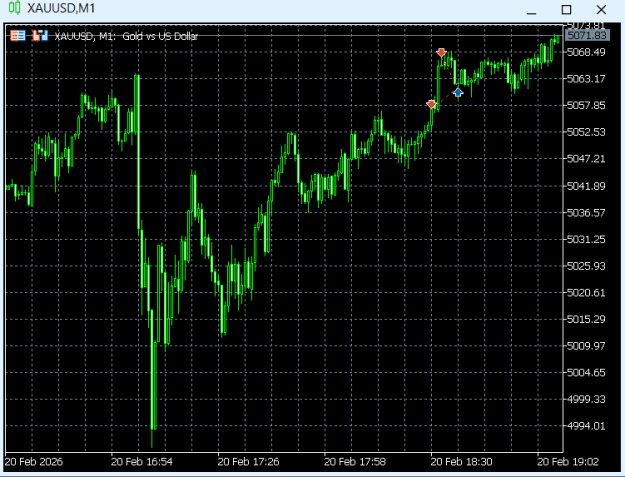The image size is (625, 477).
Task: Maximize the XAUUSD,M1 chart window
Action: (x=566, y=10)
